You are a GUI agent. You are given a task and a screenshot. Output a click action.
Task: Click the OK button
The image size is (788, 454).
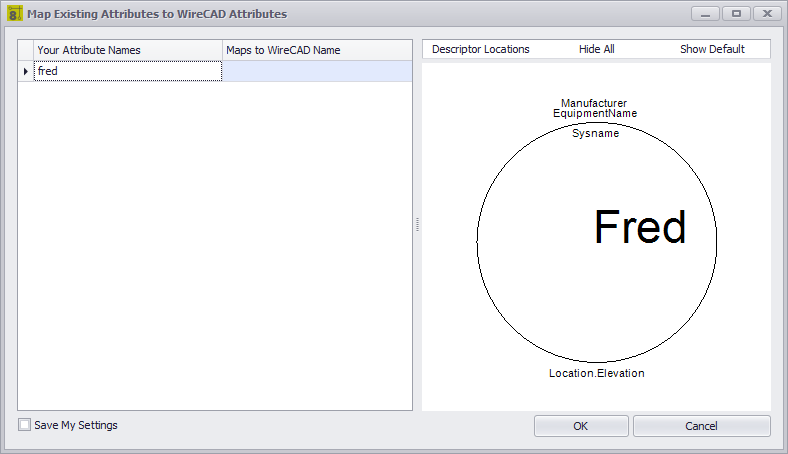581,426
